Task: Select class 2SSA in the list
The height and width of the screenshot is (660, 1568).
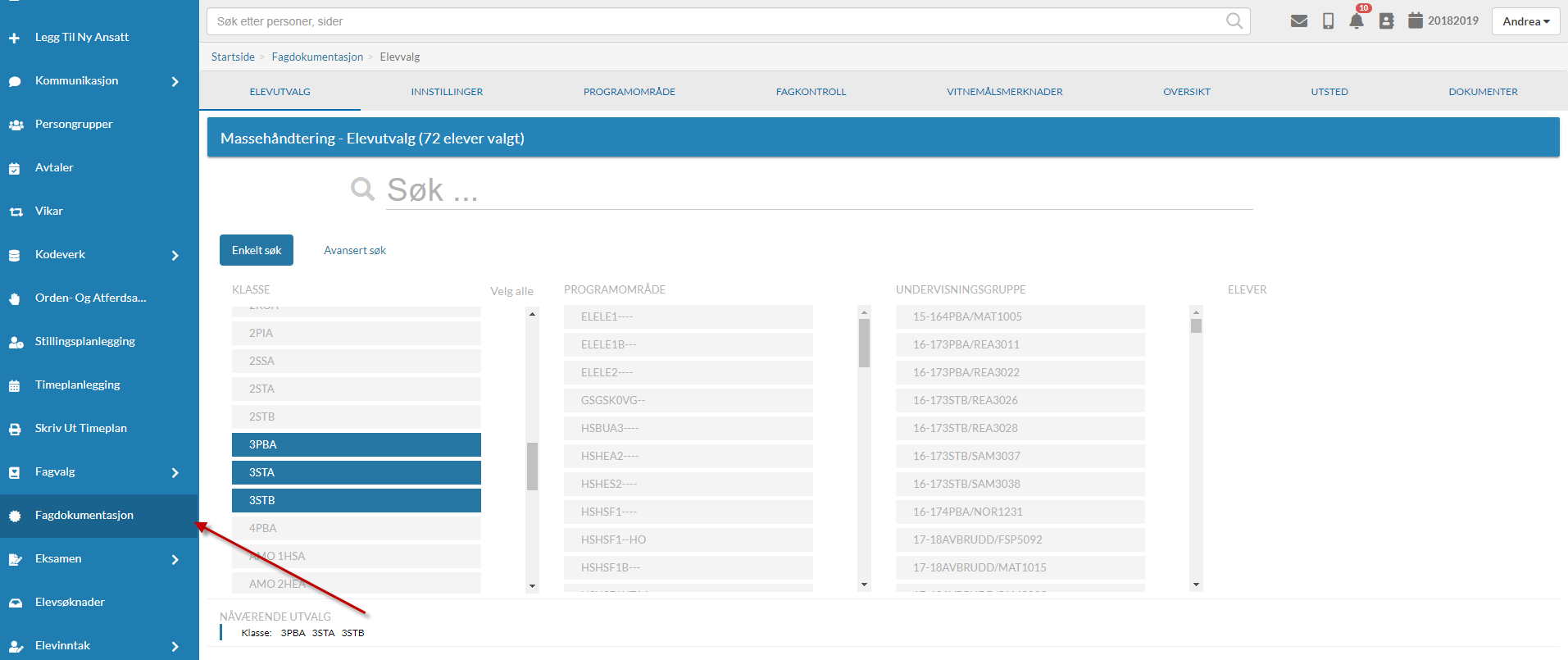Action: 357,361
